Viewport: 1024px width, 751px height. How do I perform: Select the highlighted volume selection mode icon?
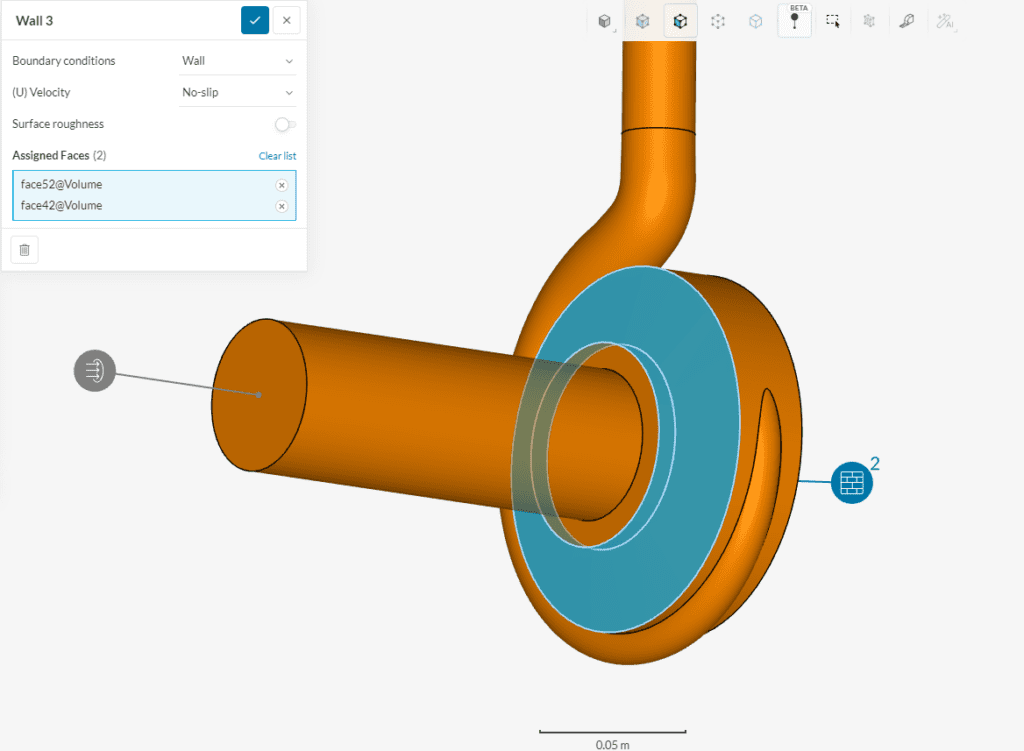(x=680, y=20)
